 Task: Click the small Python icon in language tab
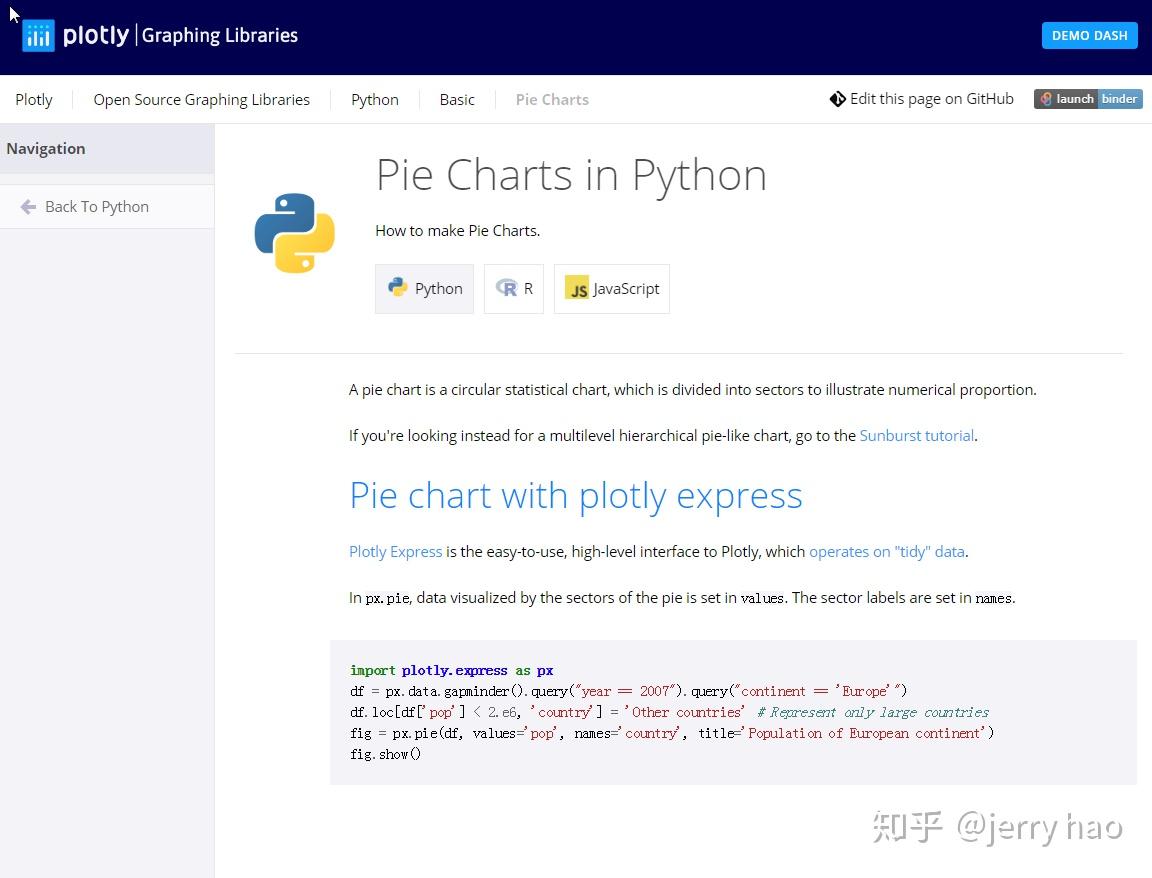coord(397,287)
